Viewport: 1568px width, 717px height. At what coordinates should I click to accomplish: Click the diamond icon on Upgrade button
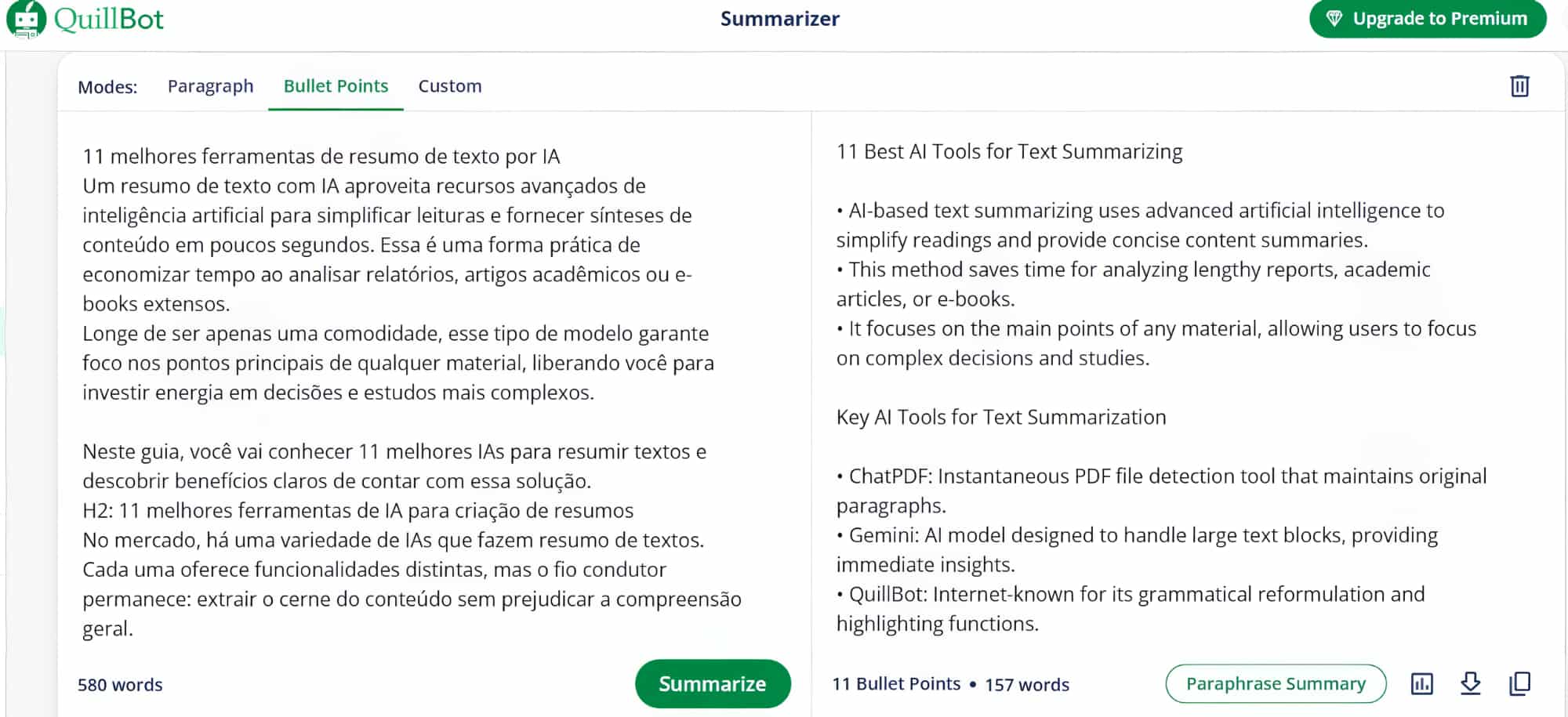pyautogui.click(x=1334, y=18)
